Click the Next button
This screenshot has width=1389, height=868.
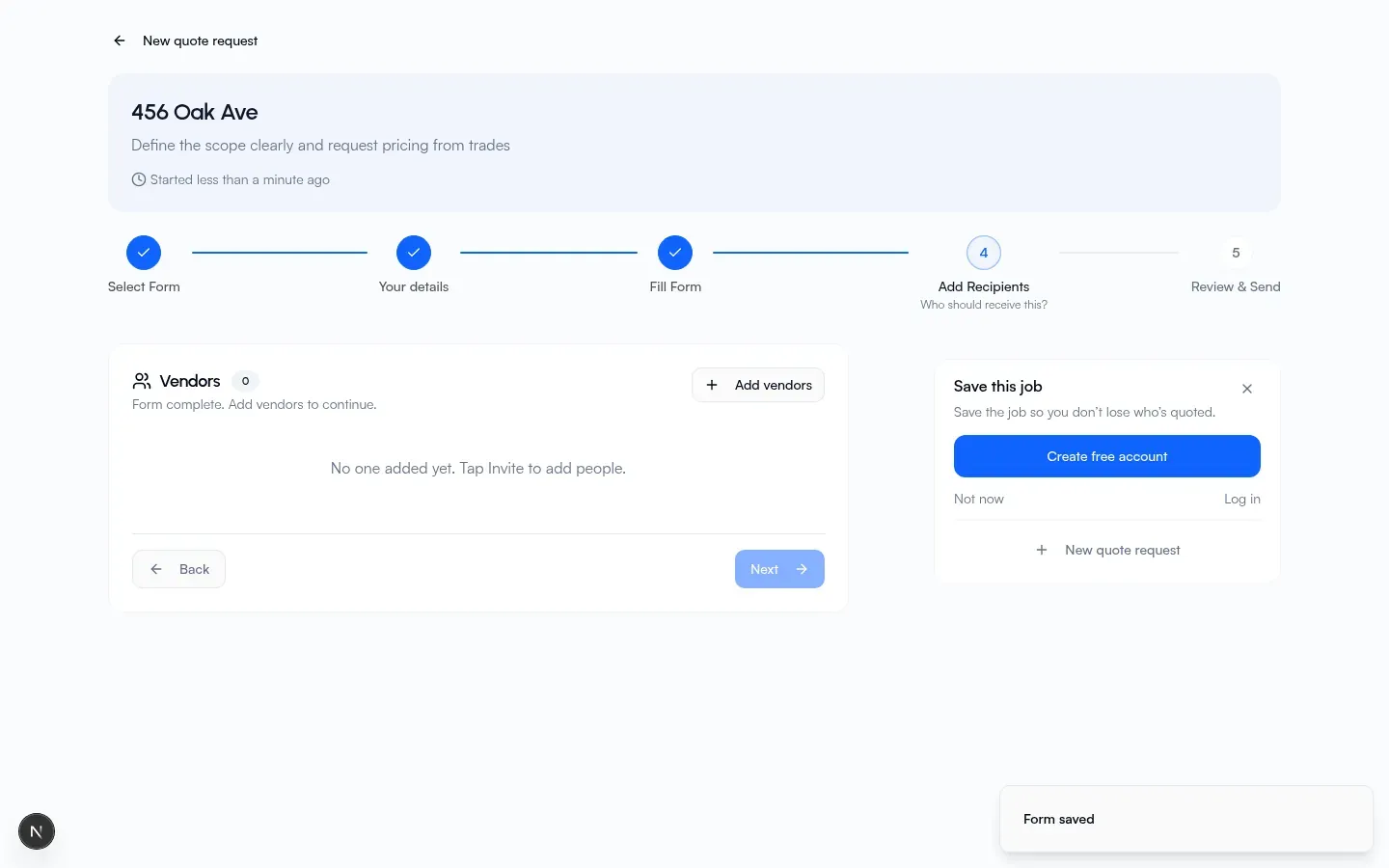pos(779,569)
